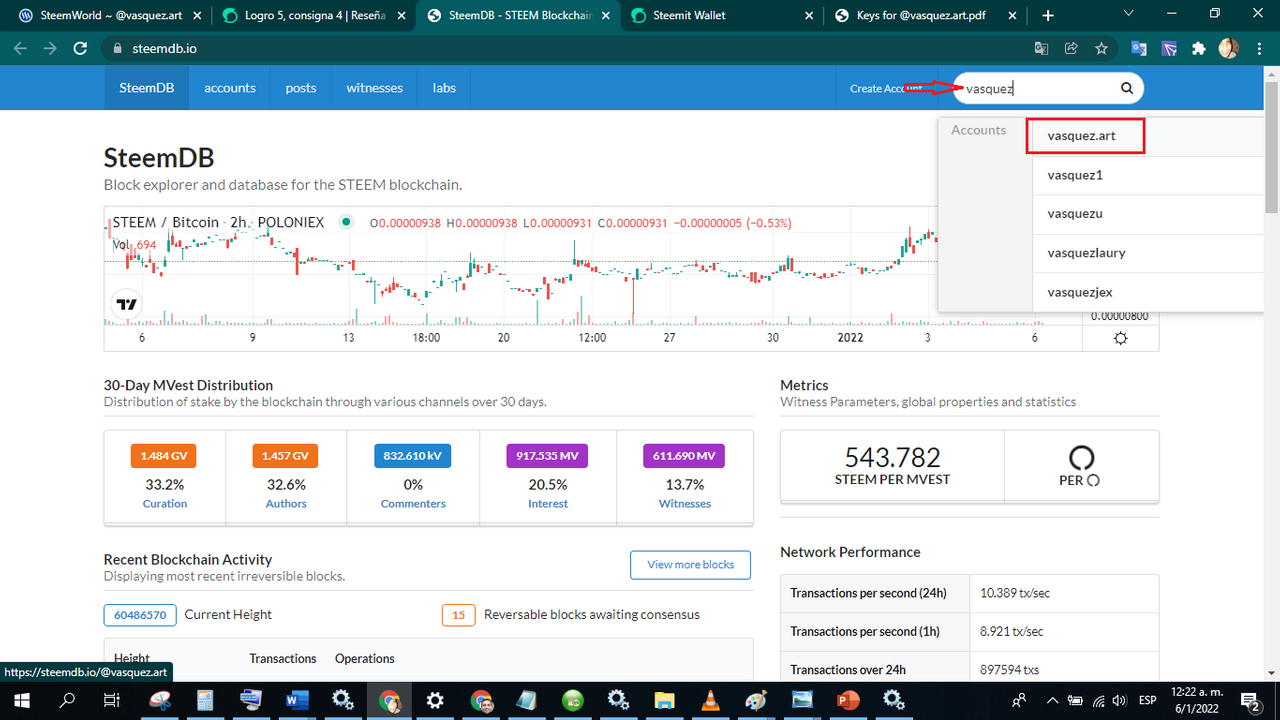Click the Create Account link
The width and height of the screenshot is (1280, 720).
pyautogui.click(x=886, y=88)
